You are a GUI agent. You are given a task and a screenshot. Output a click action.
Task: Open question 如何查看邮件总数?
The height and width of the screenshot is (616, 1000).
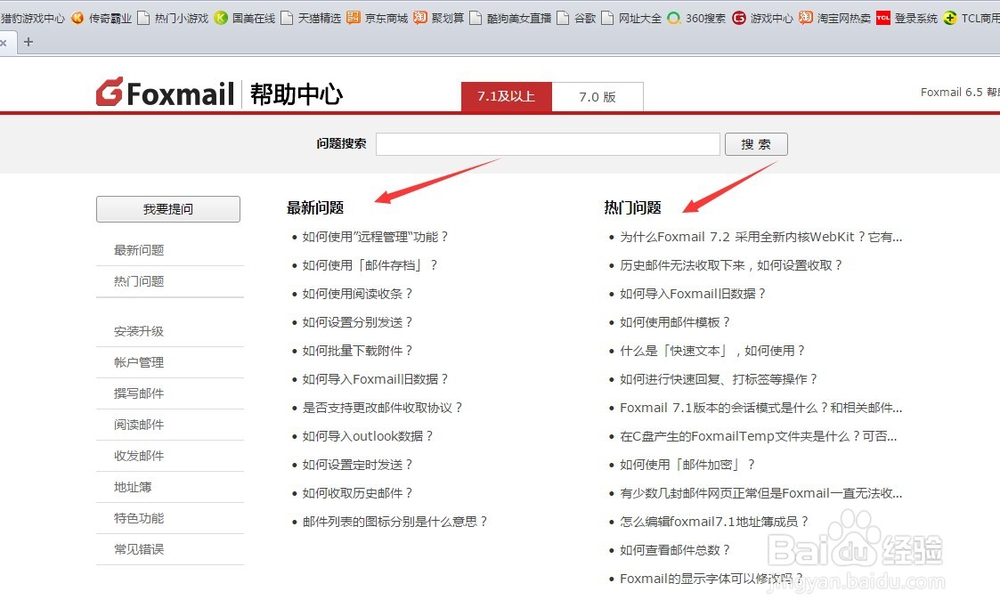pyautogui.click(x=675, y=550)
